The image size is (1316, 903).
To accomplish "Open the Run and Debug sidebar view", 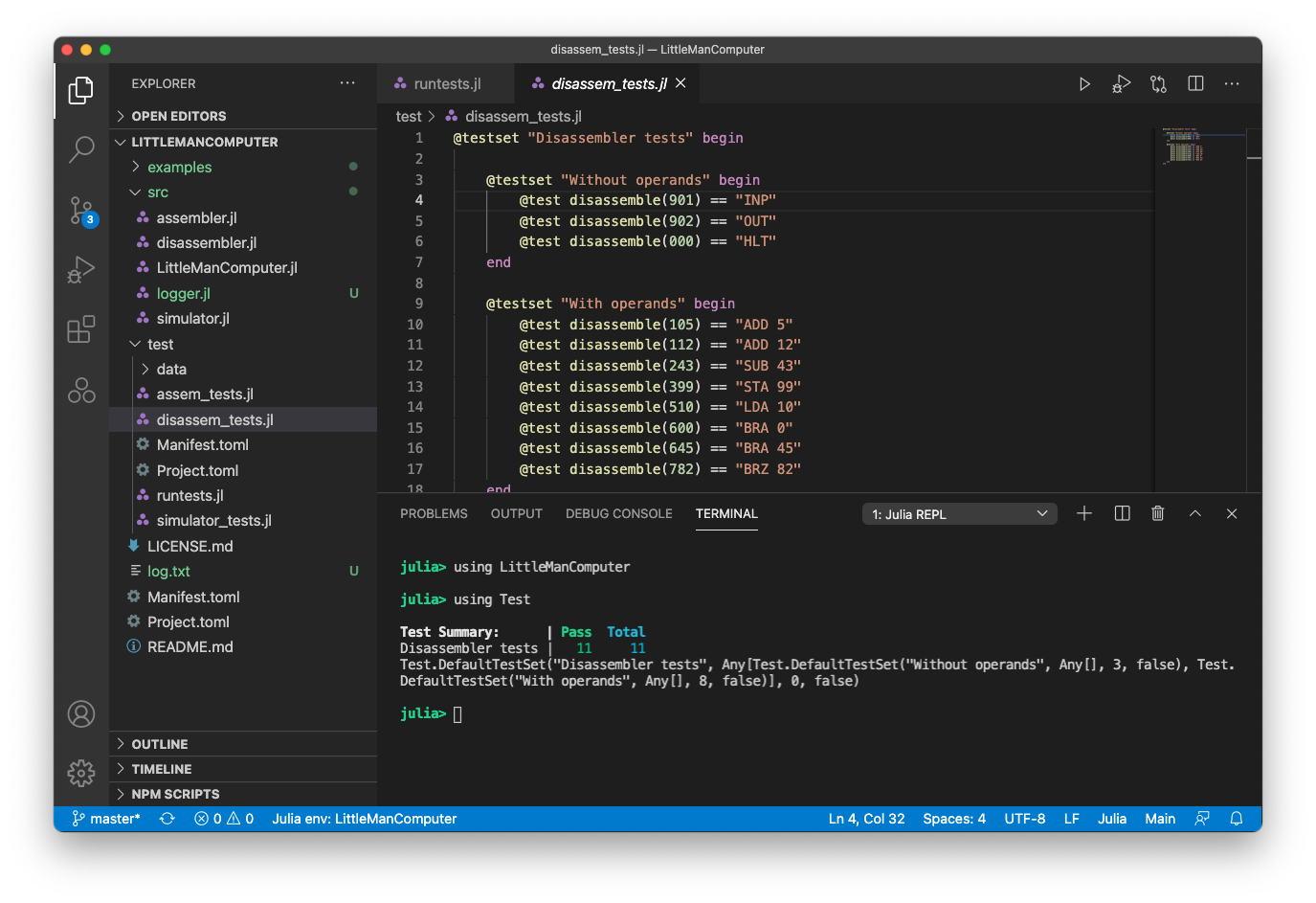I will click(80, 269).
